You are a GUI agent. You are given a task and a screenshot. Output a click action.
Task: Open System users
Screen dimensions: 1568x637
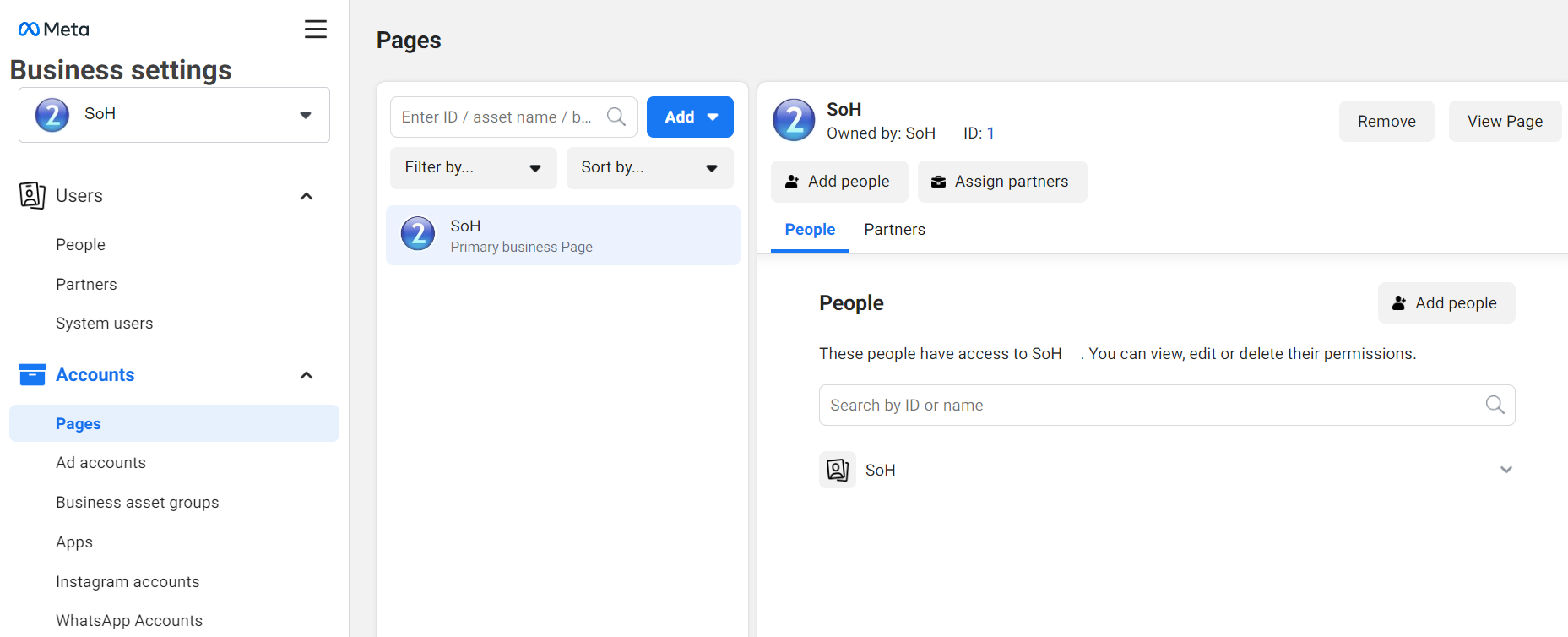click(105, 324)
